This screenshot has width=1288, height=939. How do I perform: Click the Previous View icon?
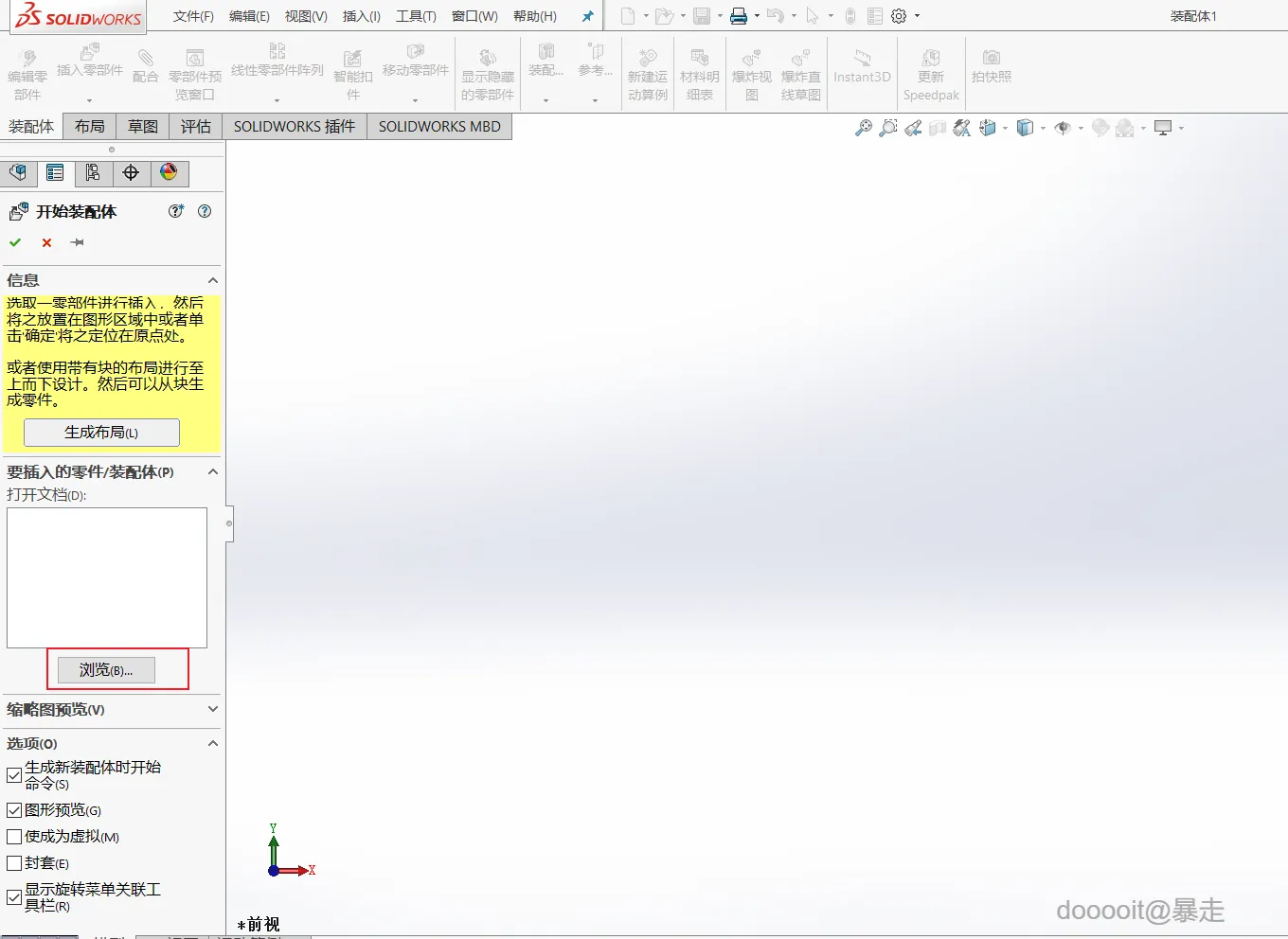(913, 128)
